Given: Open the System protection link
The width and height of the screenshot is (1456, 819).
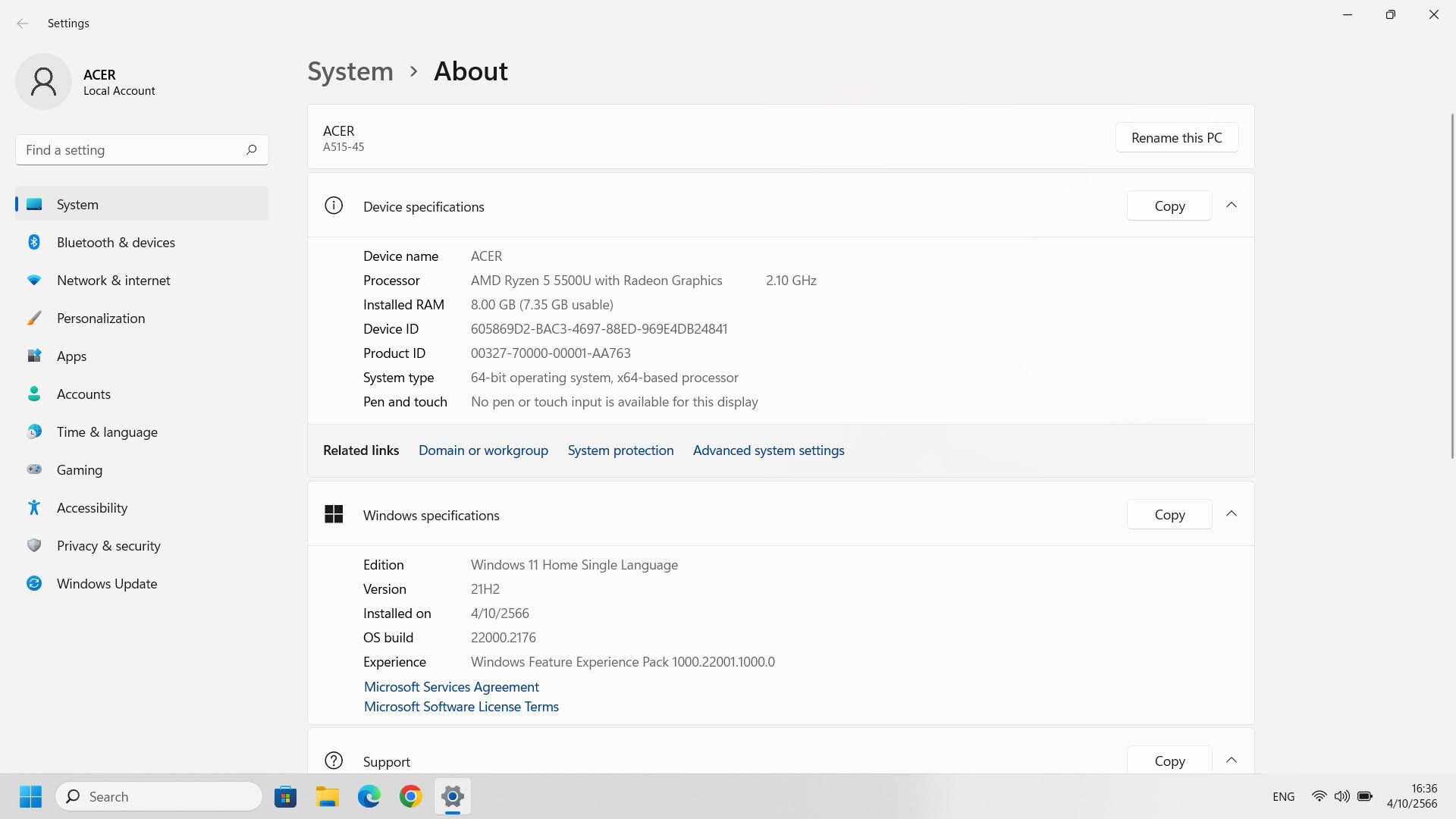Looking at the screenshot, I should point(620,450).
